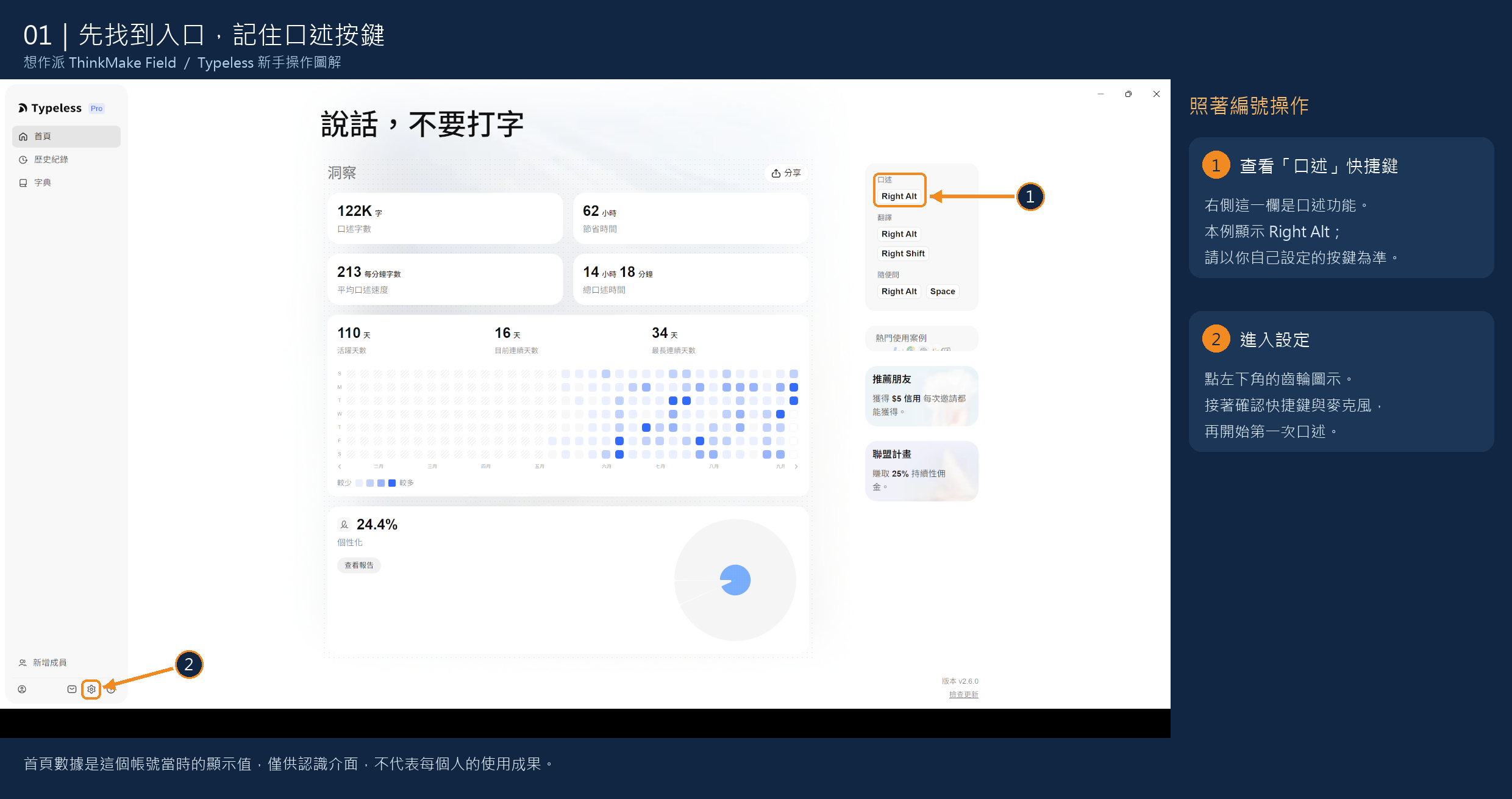This screenshot has width=1512, height=799.
Task: Click the 24.4% 個性化 percentage
Action: click(x=377, y=525)
